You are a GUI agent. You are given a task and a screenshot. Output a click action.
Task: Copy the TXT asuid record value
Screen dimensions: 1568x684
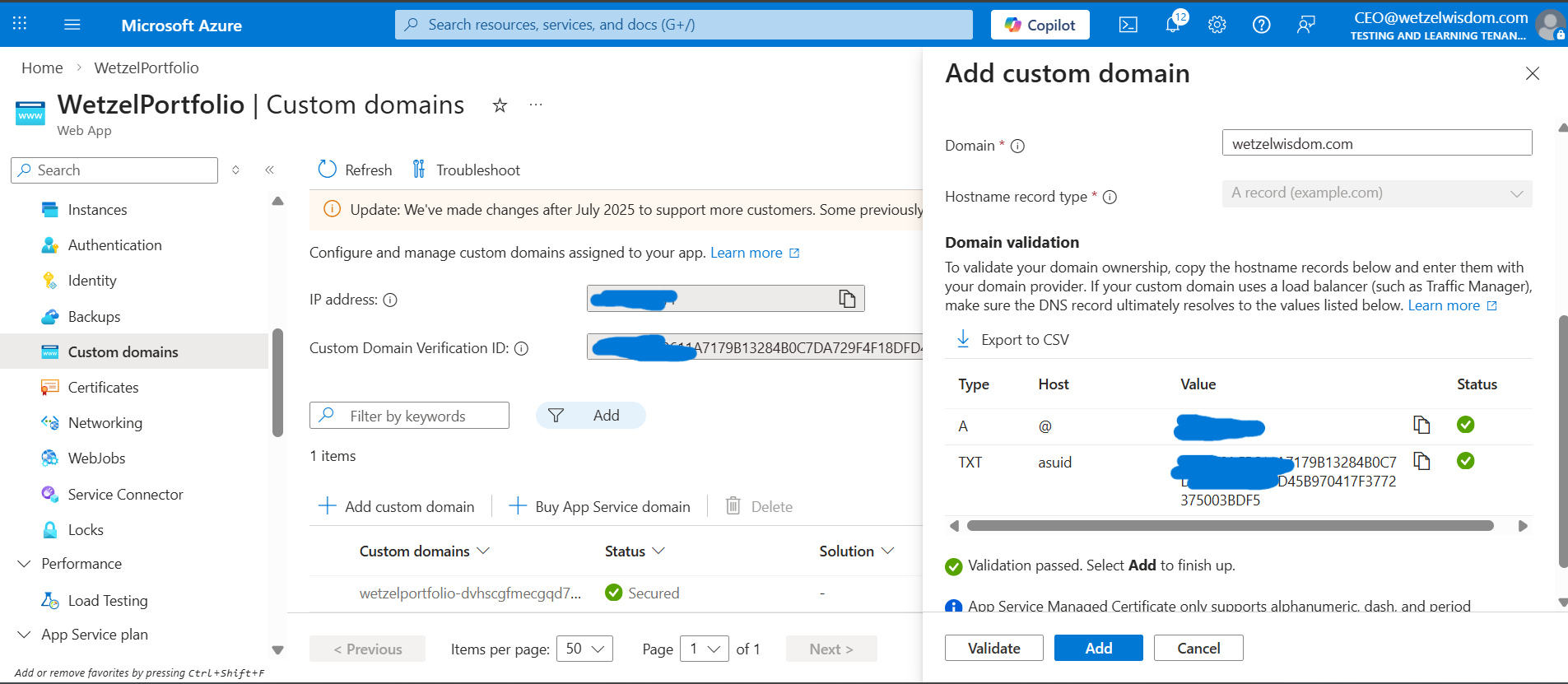(1421, 461)
